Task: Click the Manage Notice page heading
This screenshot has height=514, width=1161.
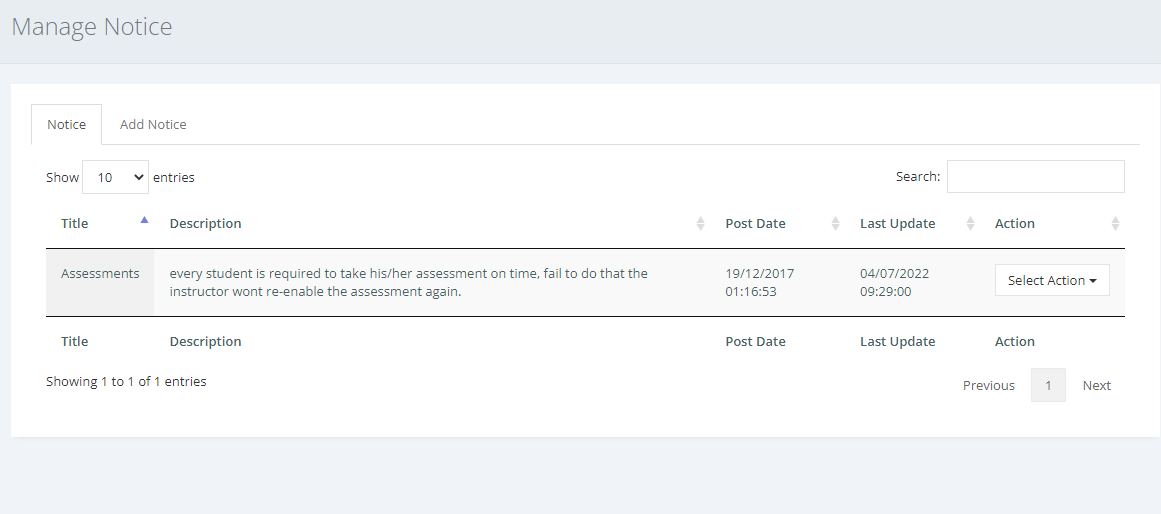Action: click(x=92, y=27)
